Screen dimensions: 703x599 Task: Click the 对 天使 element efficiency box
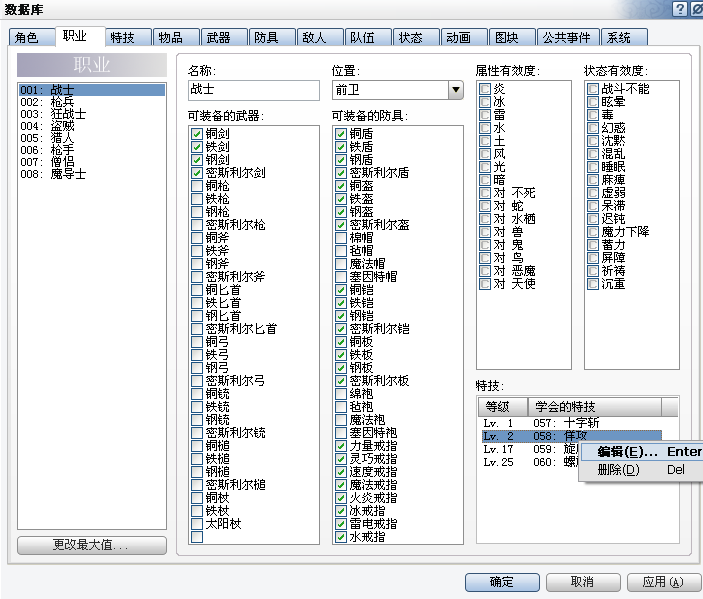click(485, 284)
